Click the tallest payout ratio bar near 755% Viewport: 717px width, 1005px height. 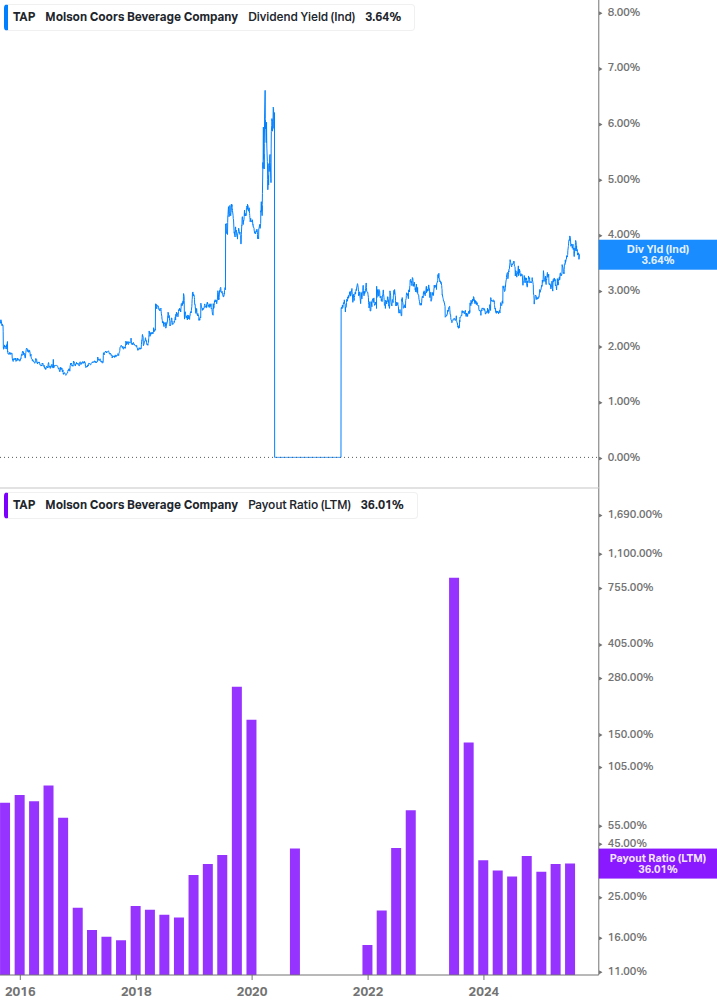454,776
